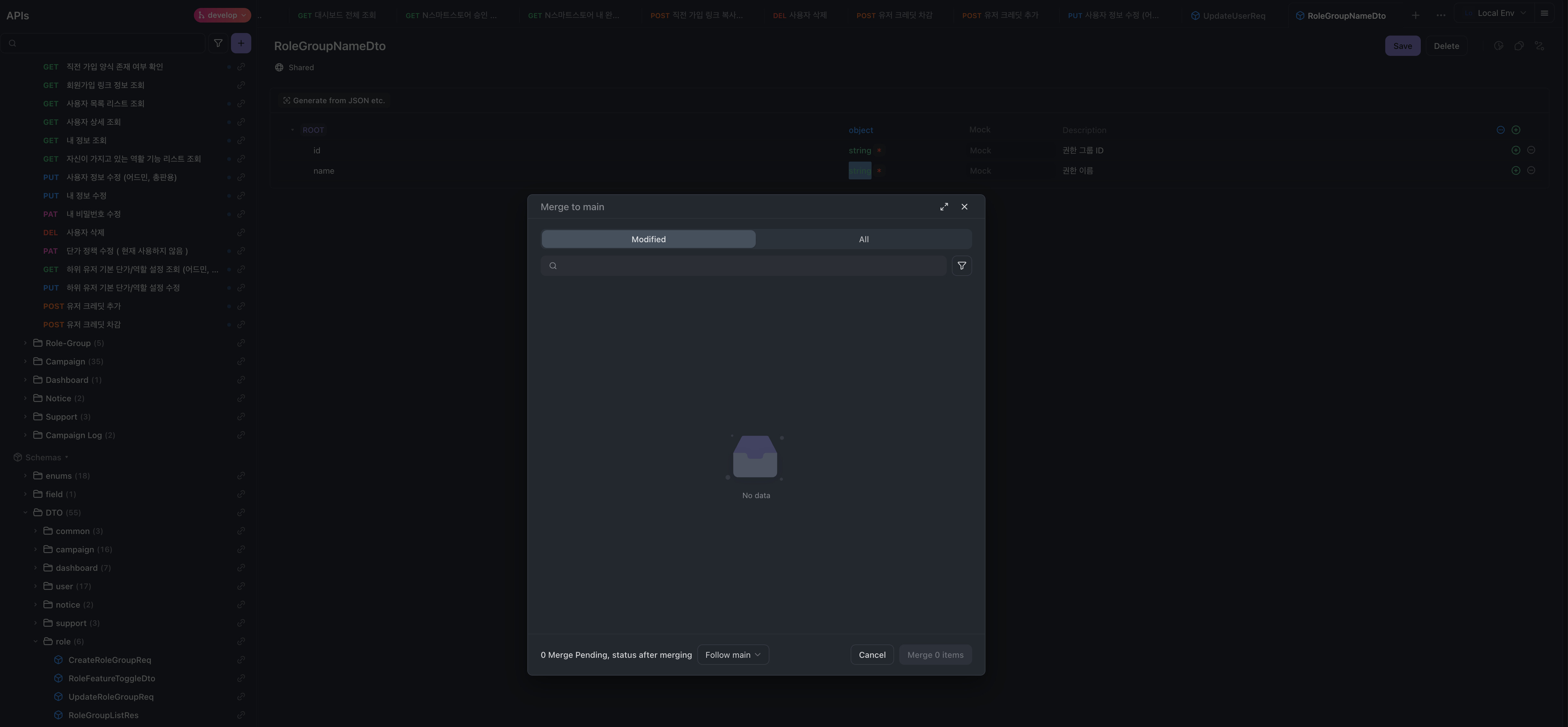Add a field after the name row
1568x727 pixels.
click(1516, 171)
